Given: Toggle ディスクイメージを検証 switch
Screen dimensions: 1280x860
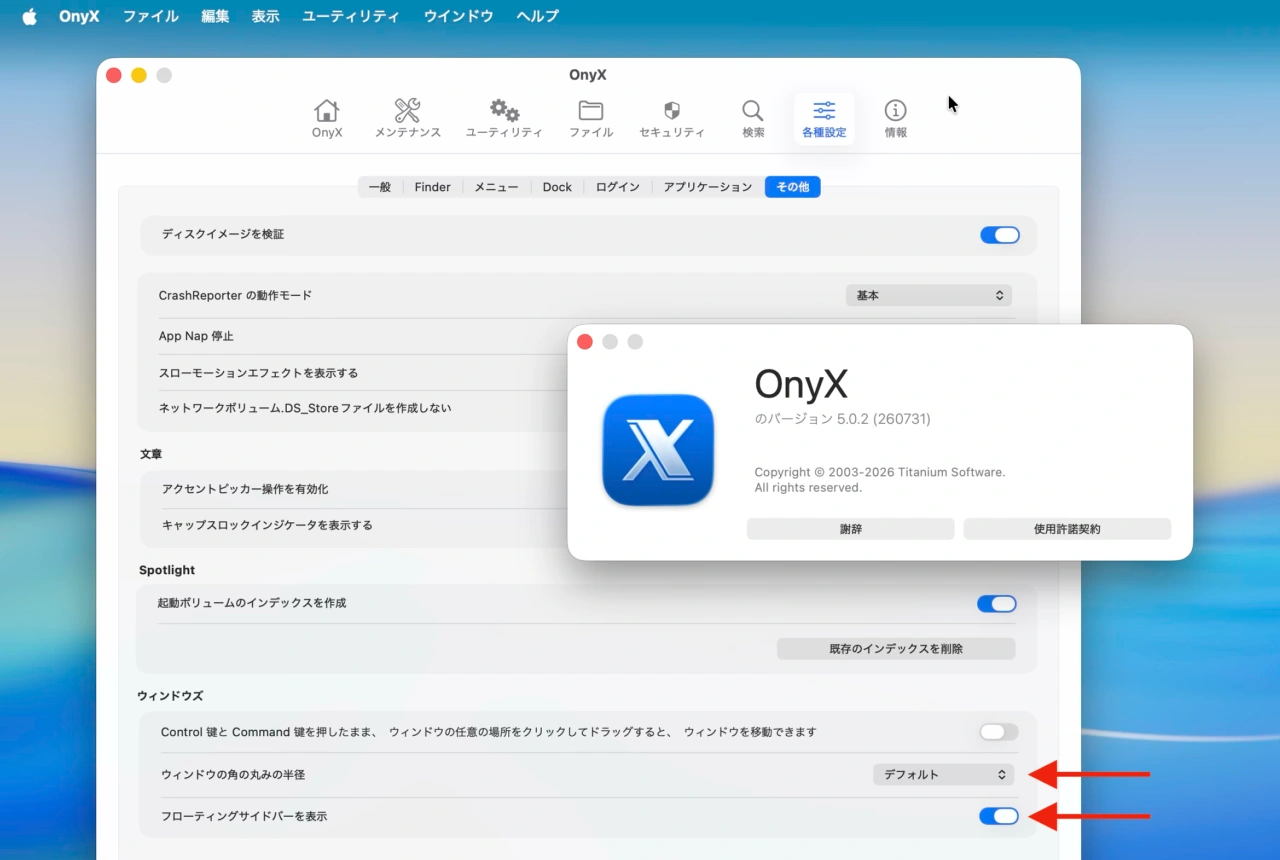Looking at the screenshot, I should (x=1000, y=235).
